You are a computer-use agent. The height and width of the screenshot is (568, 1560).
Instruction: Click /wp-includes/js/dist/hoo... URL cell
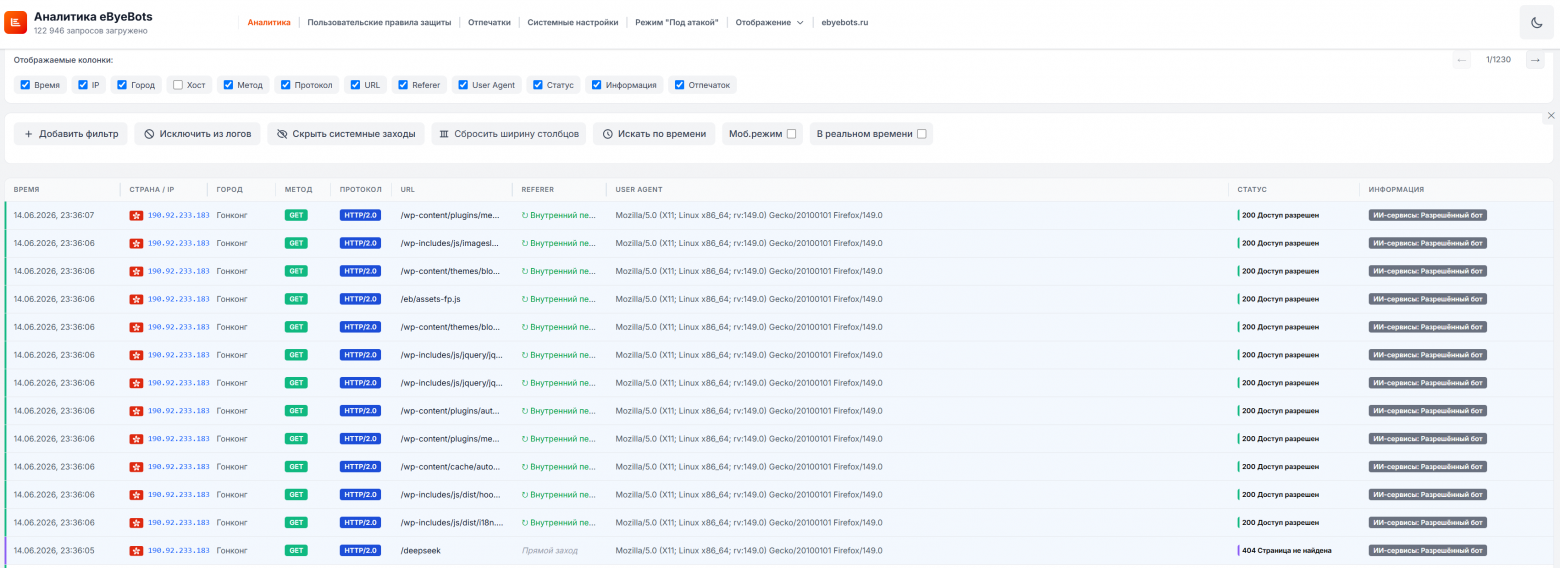point(451,495)
